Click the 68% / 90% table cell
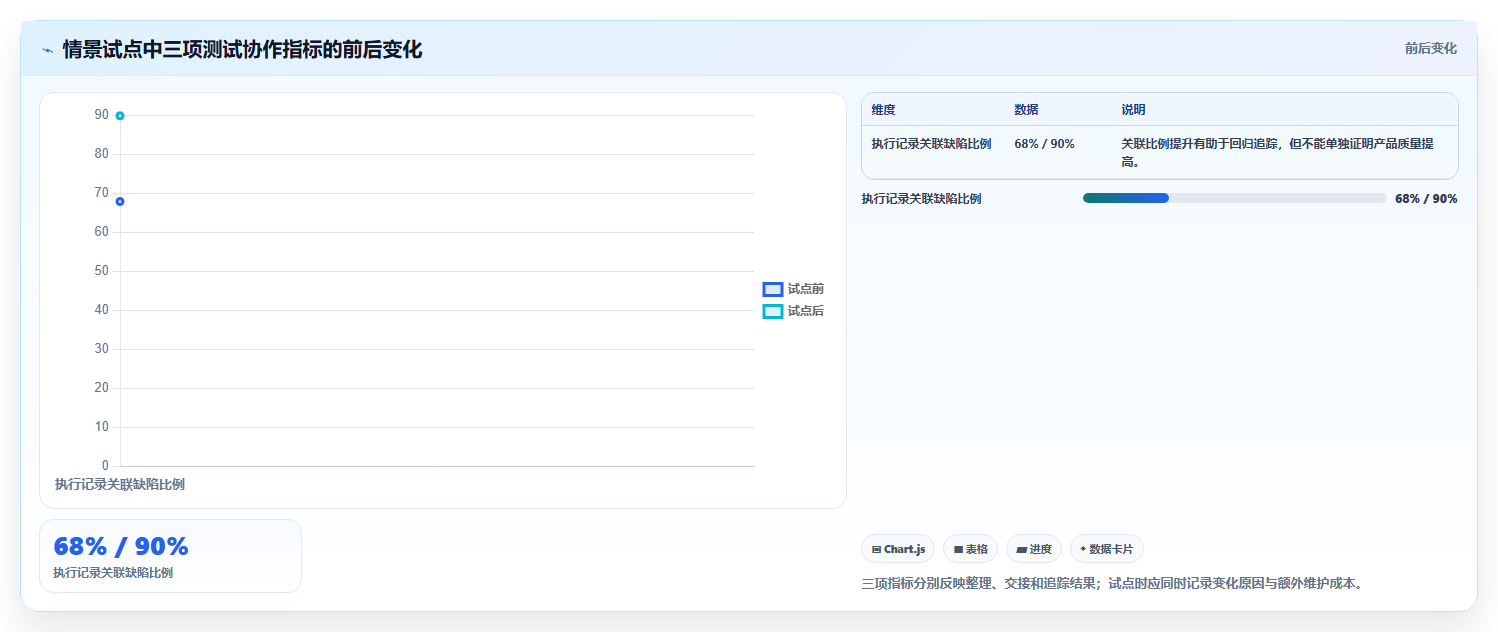Image resolution: width=1498 pixels, height=632 pixels. (1044, 144)
